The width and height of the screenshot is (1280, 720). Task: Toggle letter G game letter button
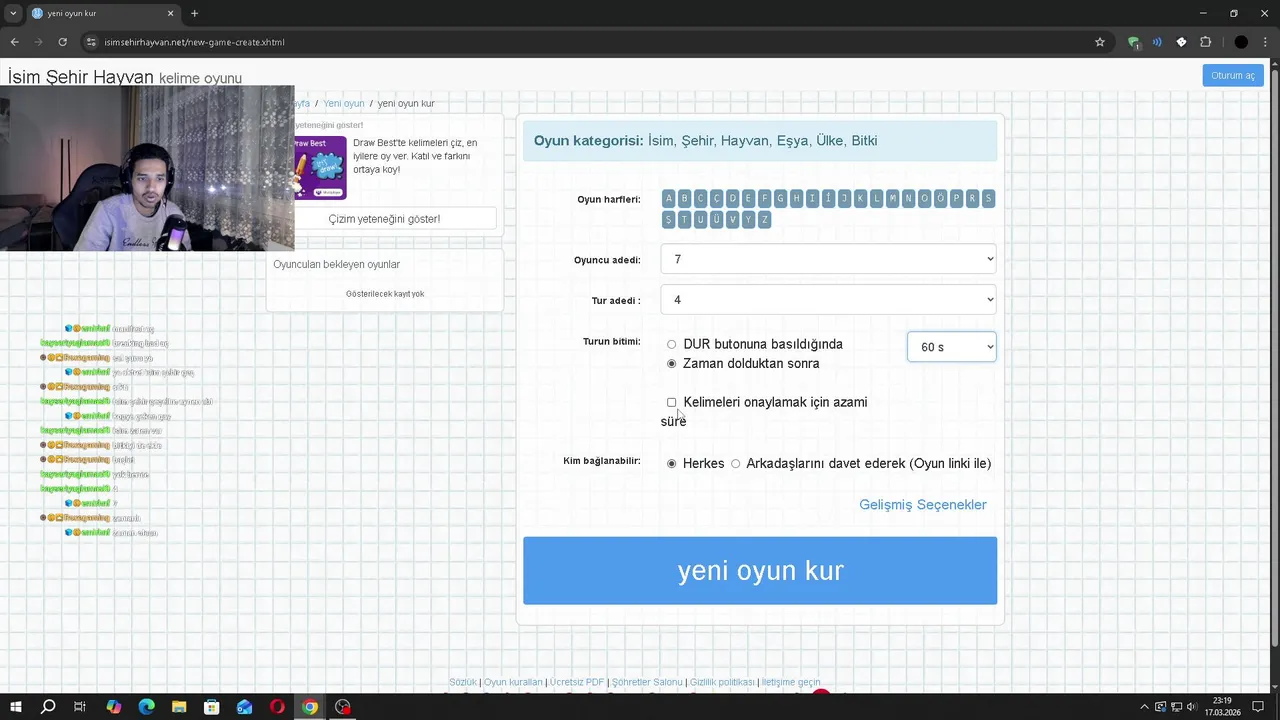tap(781, 199)
